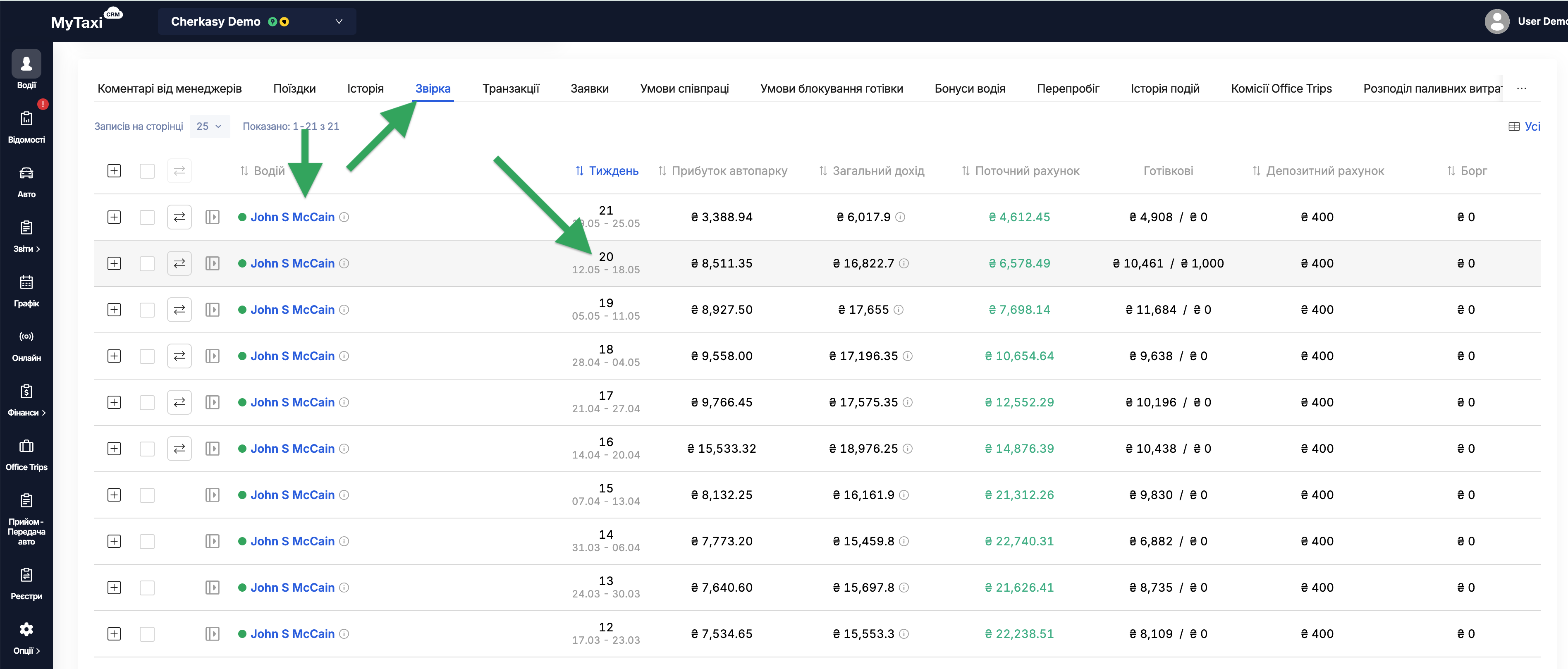The height and width of the screenshot is (669, 1568).
Task: Expand the week 20 row details
Action: pos(114,263)
